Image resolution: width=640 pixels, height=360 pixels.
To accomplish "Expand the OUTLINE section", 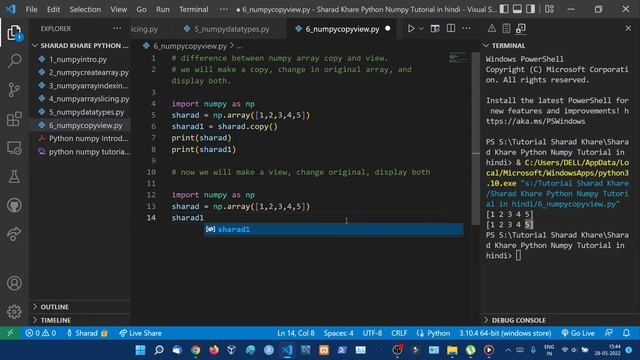I will [x=81, y=307].
